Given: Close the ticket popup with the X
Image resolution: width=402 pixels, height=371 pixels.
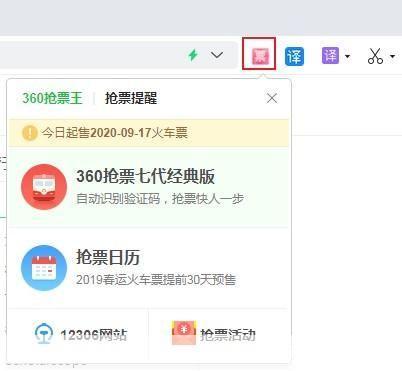Looking at the screenshot, I should tap(272, 98).
